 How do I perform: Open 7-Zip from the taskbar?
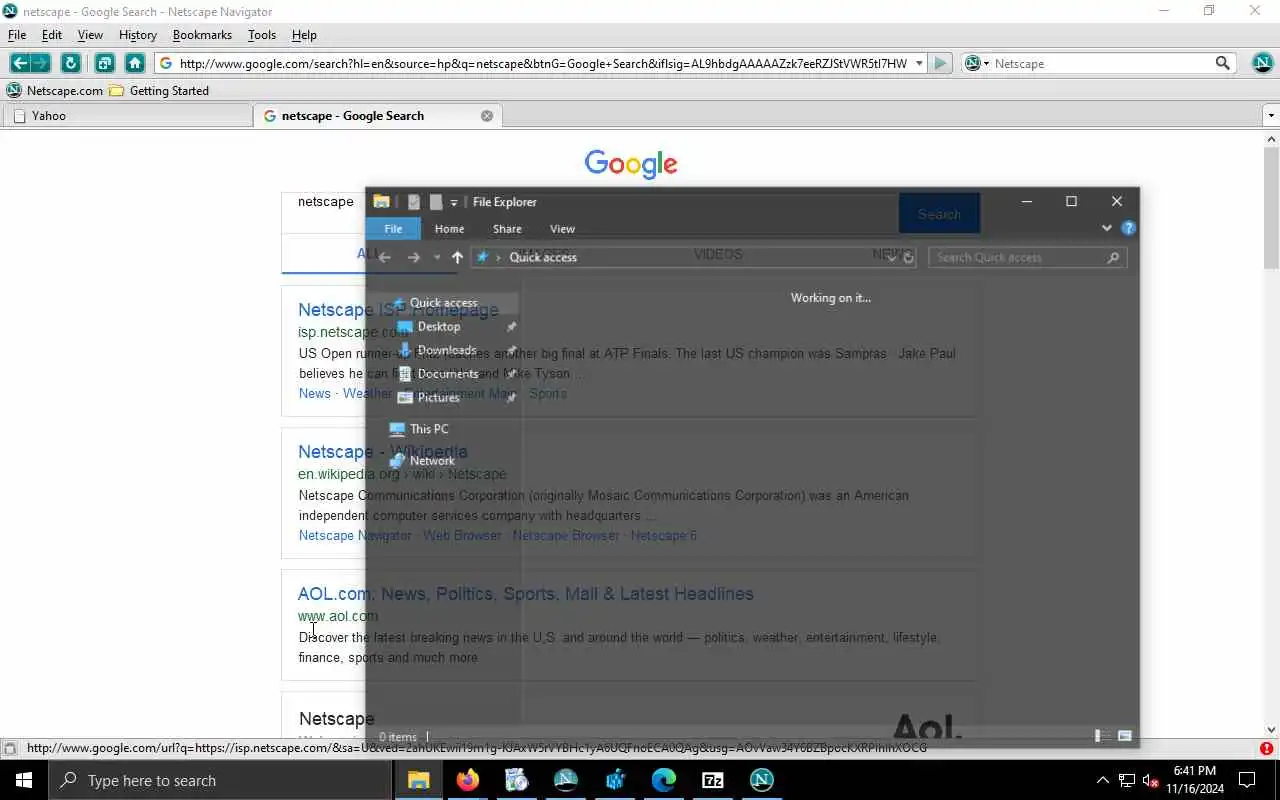click(x=713, y=780)
